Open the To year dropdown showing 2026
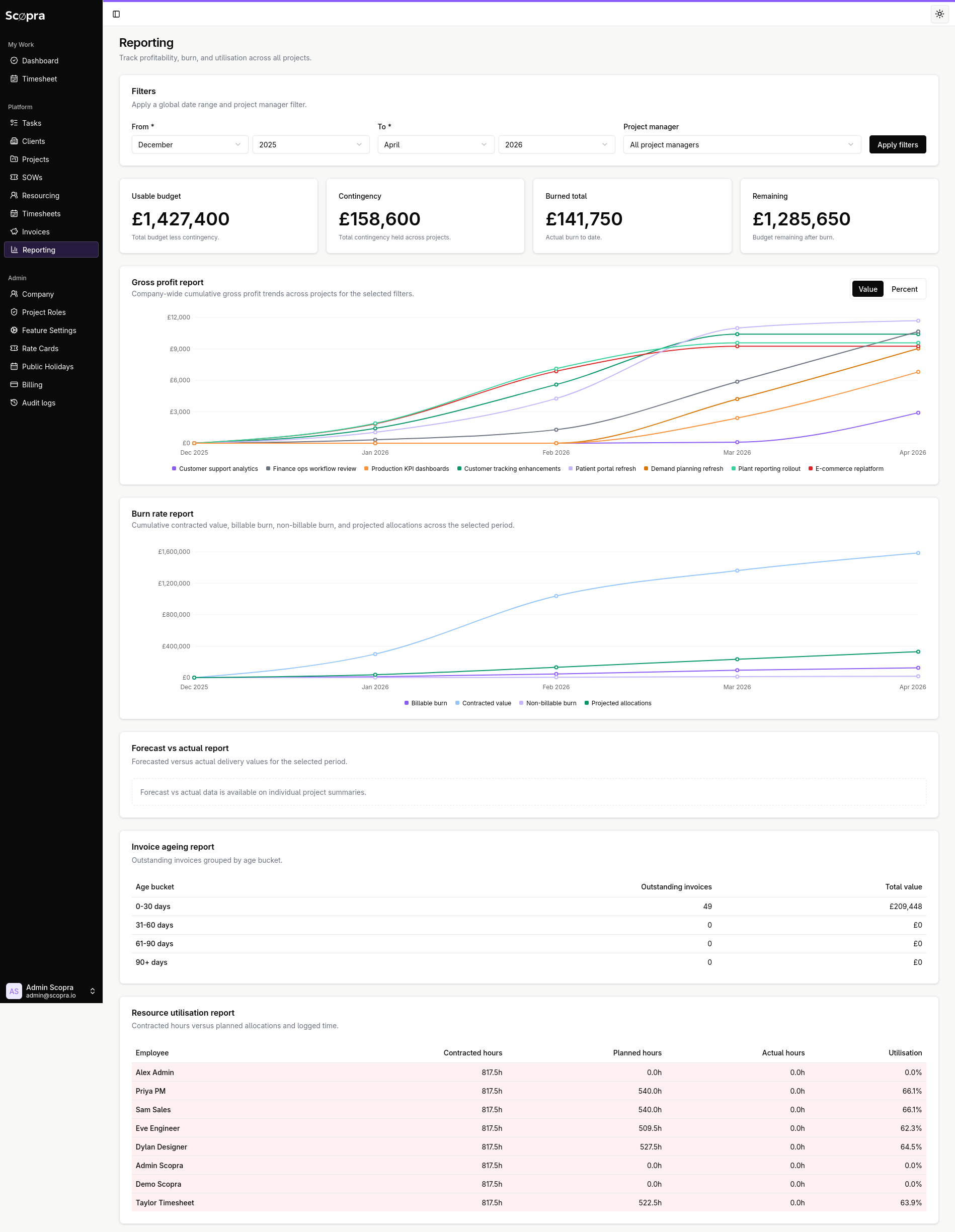The width and height of the screenshot is (955, 1232). [556, 144]
